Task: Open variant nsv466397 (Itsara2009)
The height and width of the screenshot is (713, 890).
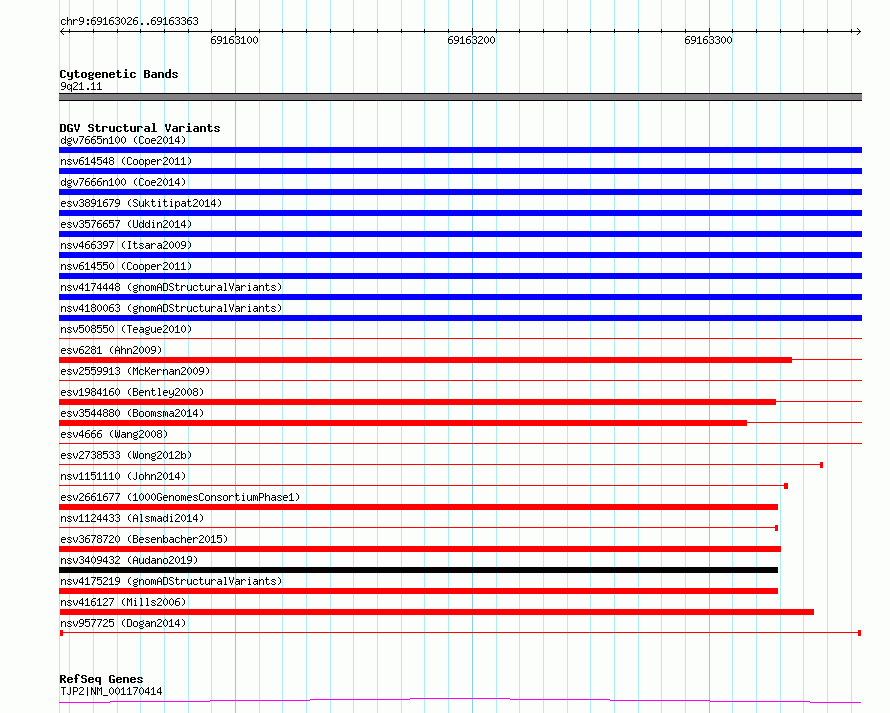Action: pyautogui.click(x=126, y=245)
